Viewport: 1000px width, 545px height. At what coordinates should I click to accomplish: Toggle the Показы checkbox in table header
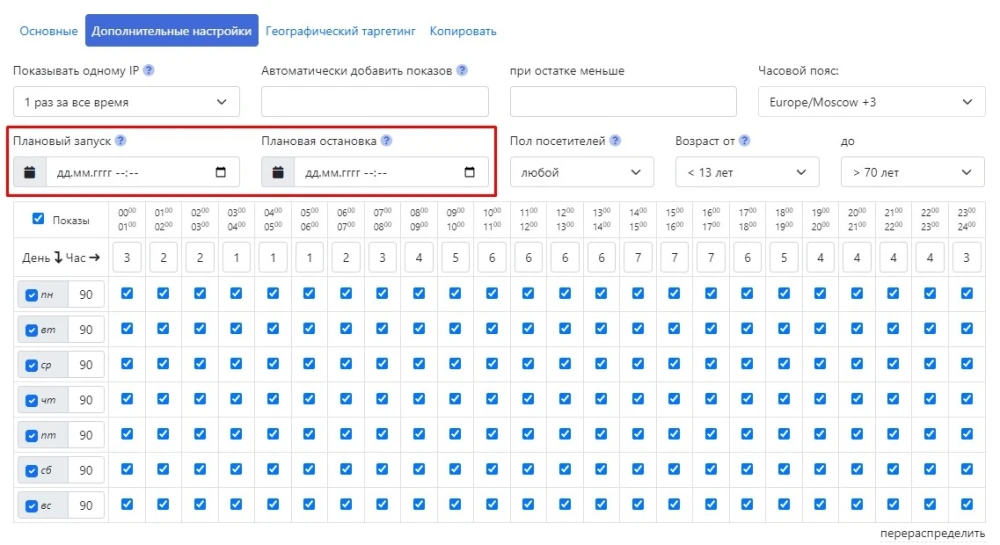point(38,219)
